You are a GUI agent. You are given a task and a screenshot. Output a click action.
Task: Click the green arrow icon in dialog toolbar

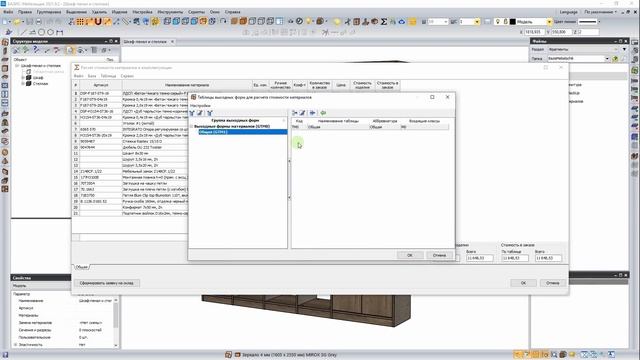323,113
